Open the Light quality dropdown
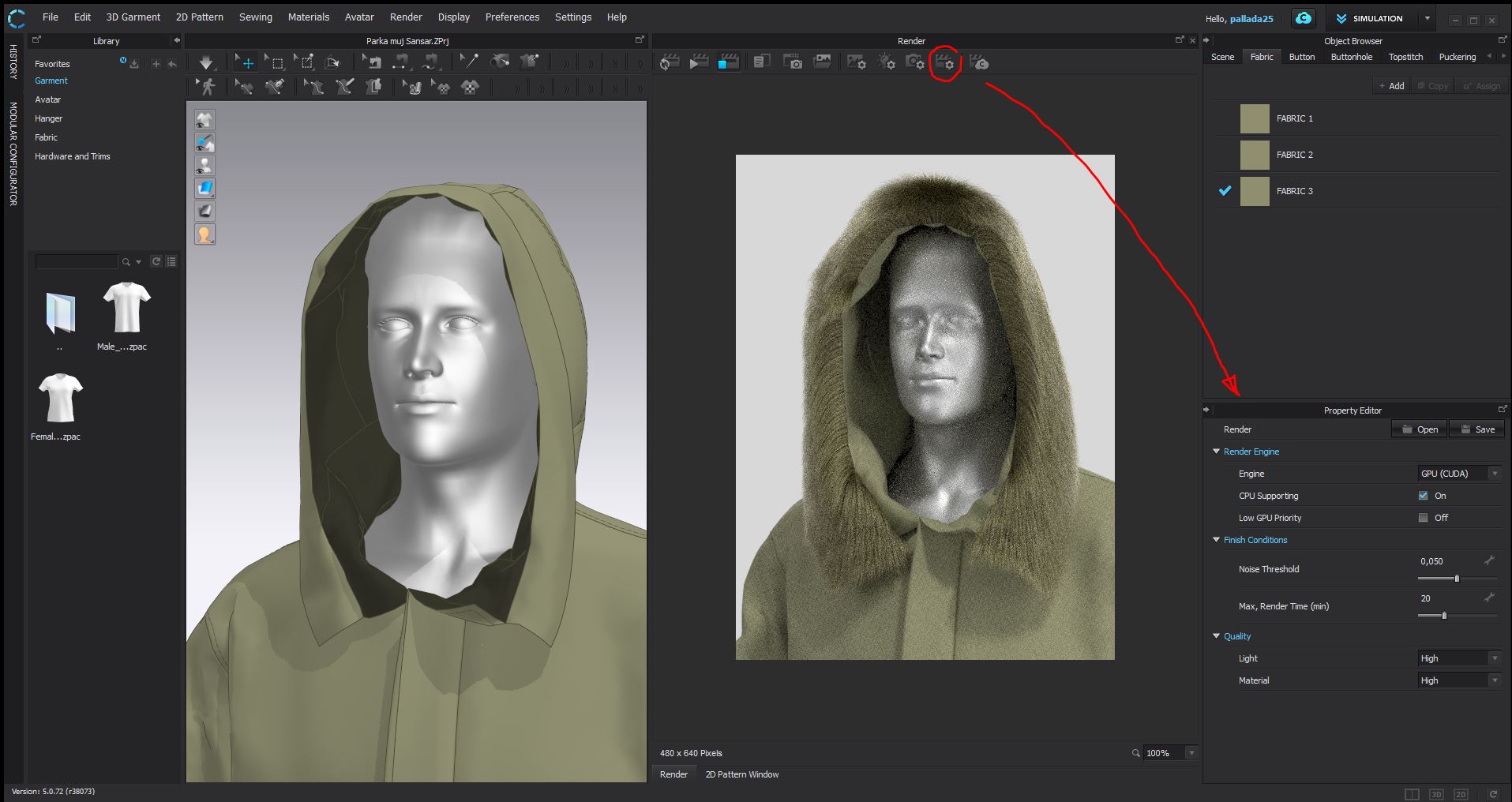This screenshot has width=1512, height=802. click(1459, 658)
